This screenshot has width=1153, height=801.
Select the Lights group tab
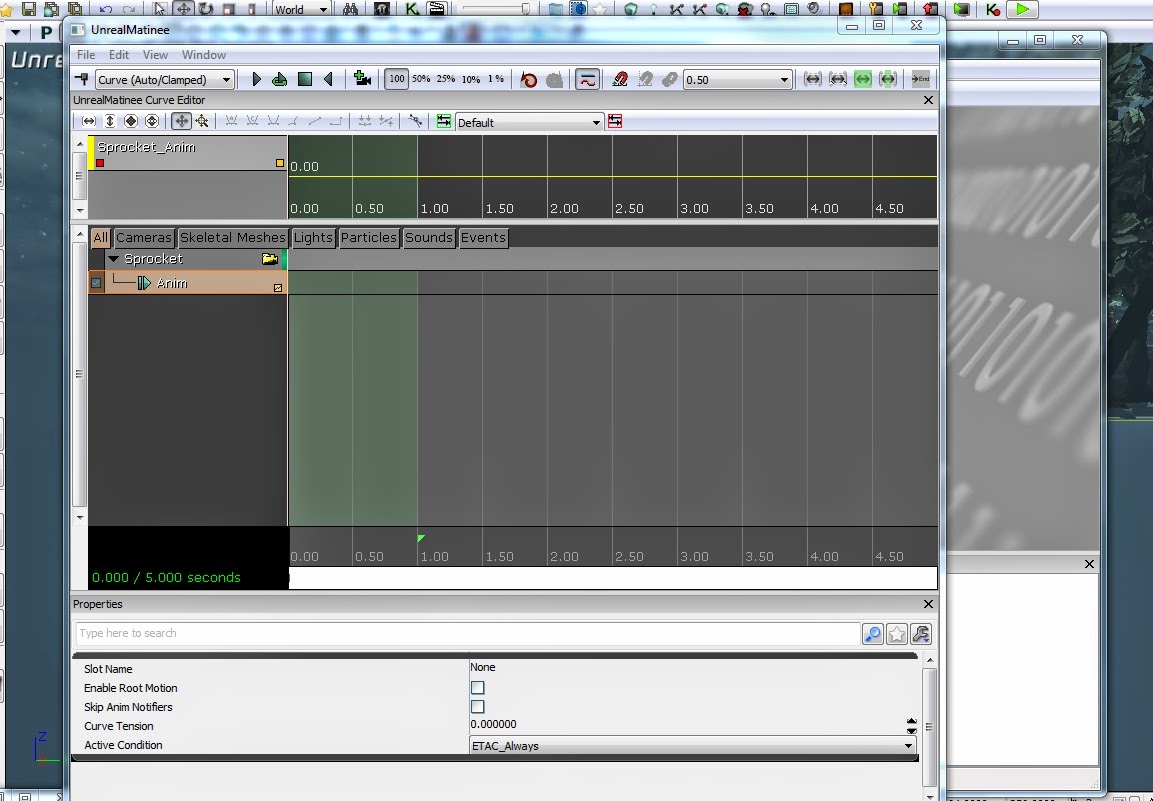click(x=313, y=238)
